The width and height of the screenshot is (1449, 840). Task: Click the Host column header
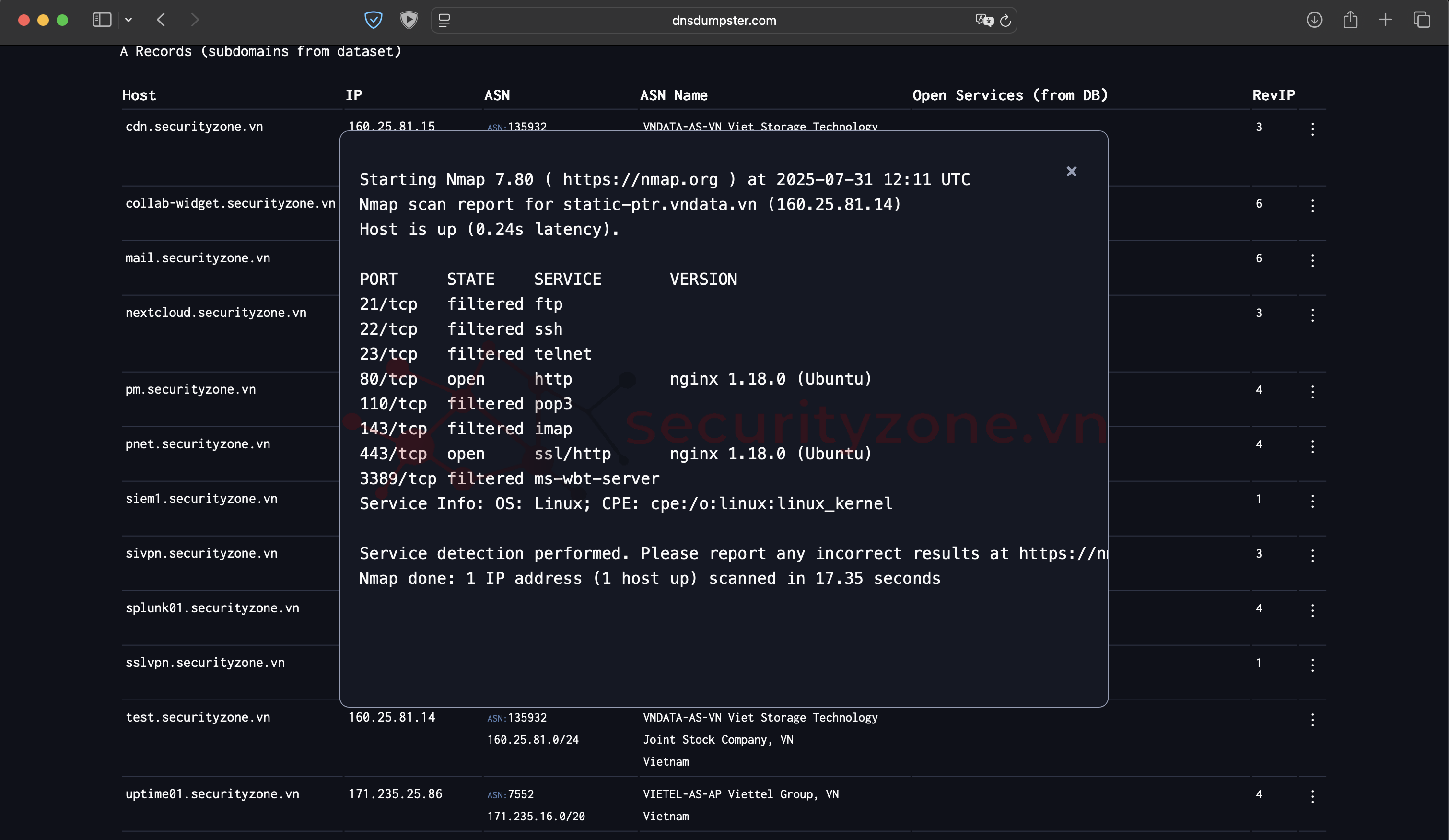[x=139, y=95]
